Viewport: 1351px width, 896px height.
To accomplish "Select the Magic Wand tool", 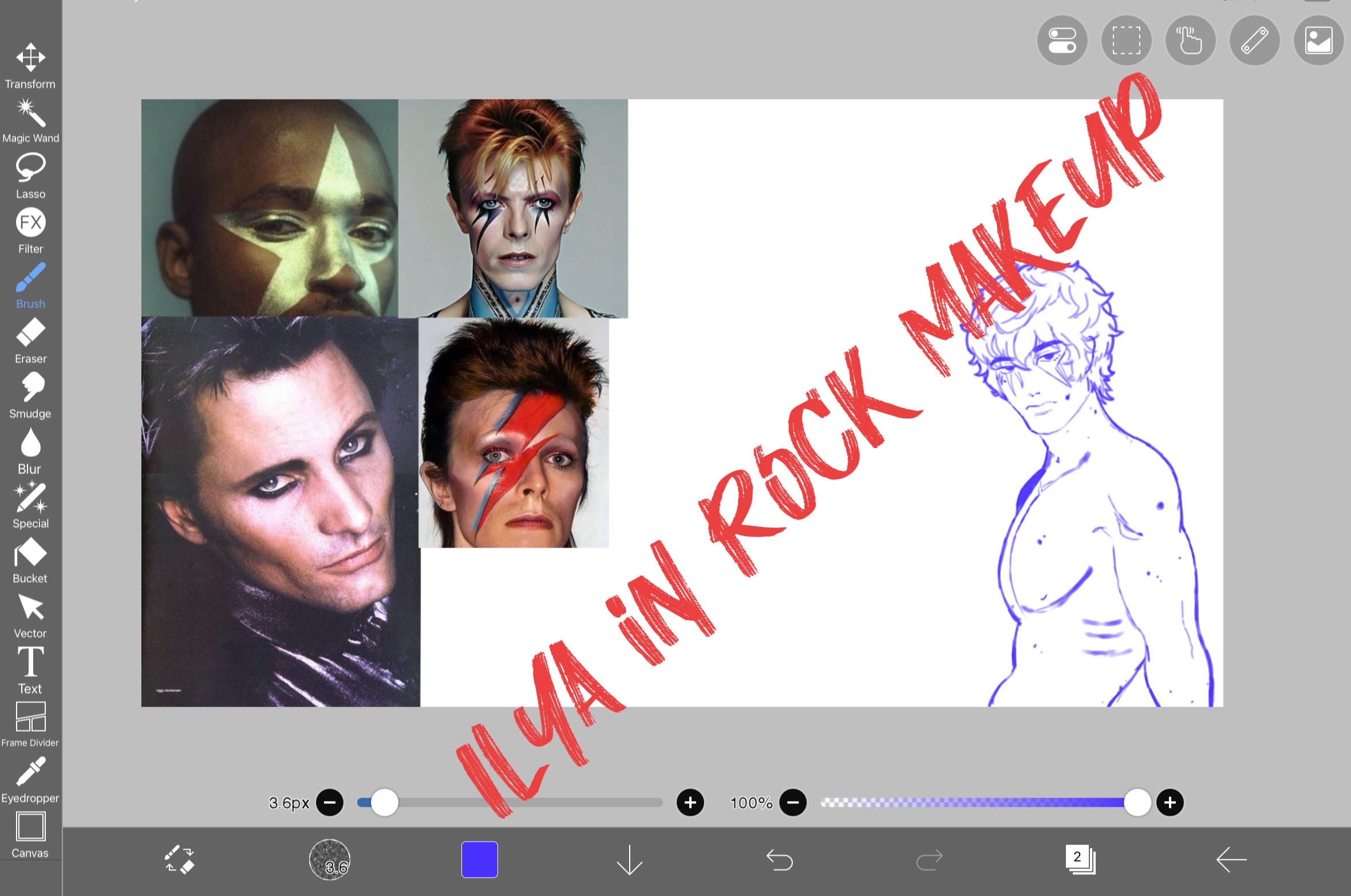I will point(30,120).
